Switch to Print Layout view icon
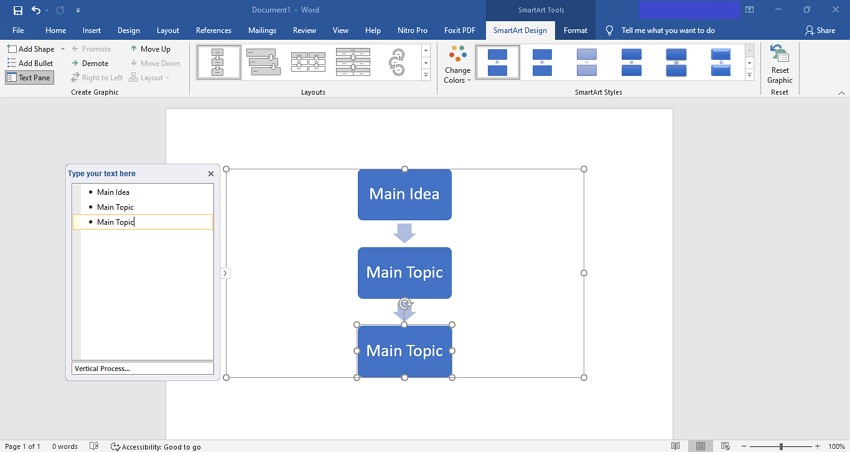 (x=700, y=446)
